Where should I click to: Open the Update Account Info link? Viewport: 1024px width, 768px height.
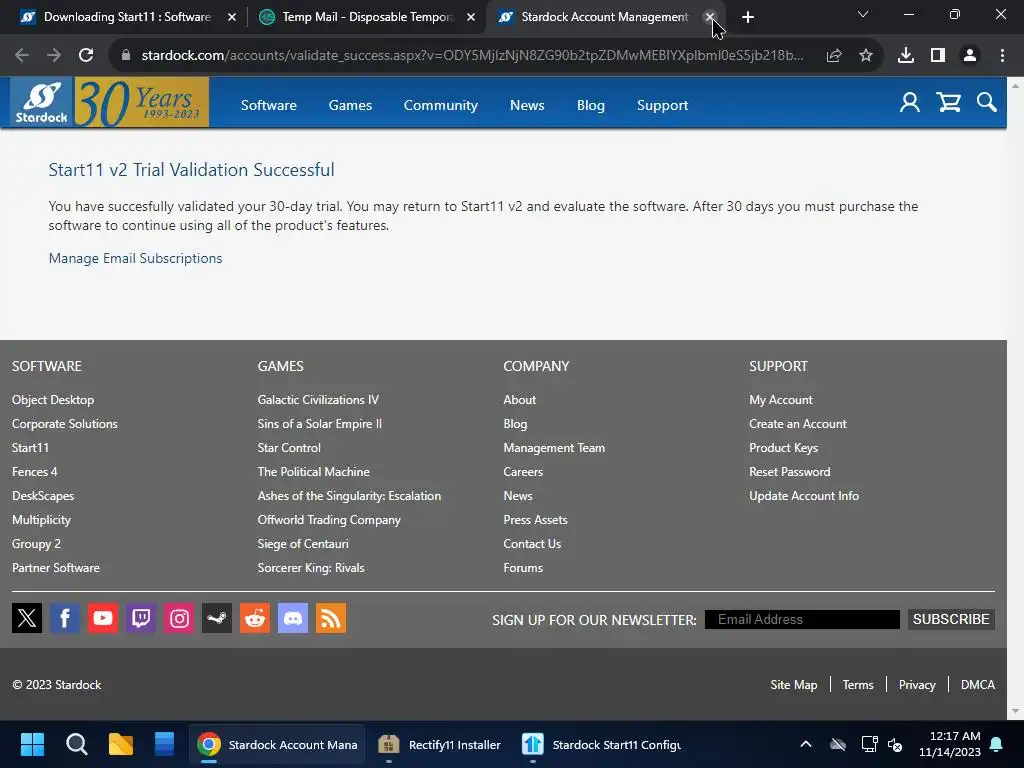point(804,496)
